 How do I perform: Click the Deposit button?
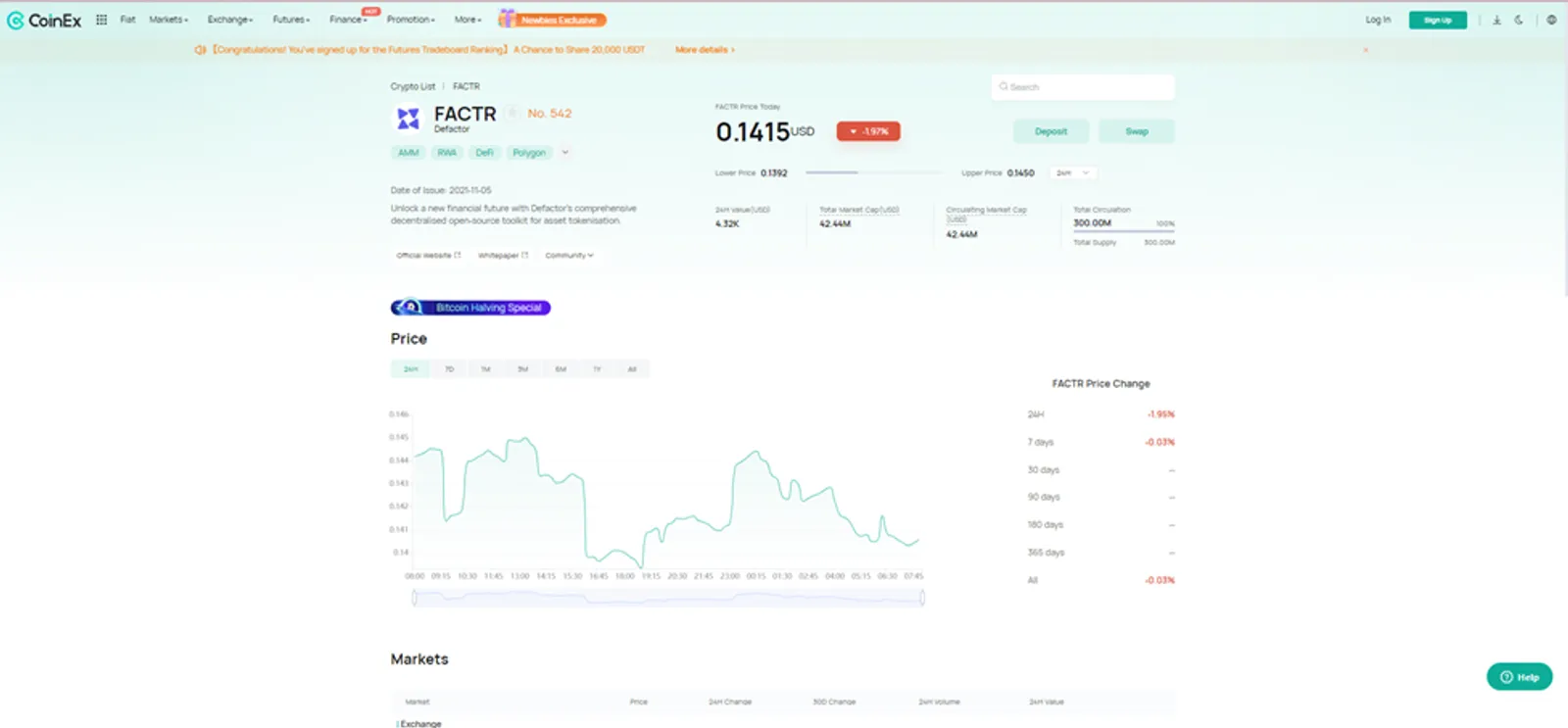coord(1051,131)
